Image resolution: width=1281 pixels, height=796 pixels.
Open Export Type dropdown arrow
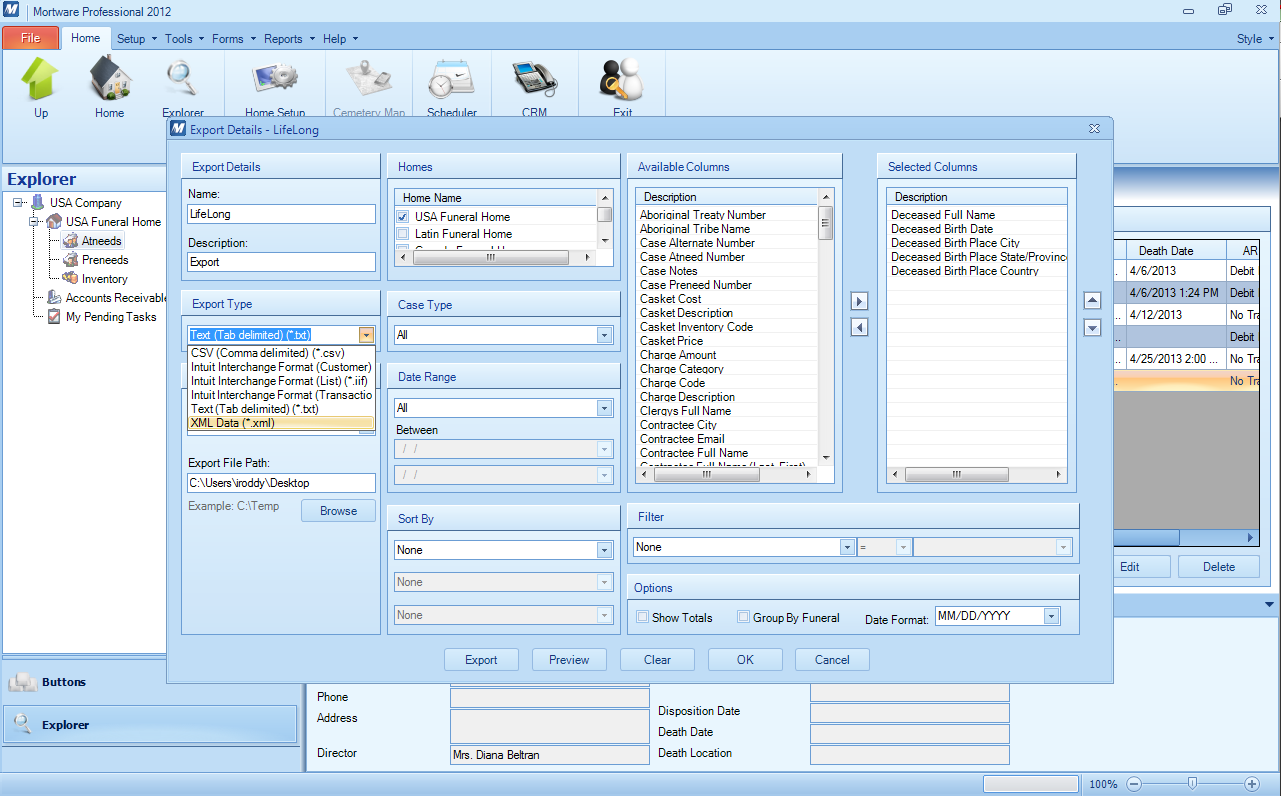click(x=367, y=335)
